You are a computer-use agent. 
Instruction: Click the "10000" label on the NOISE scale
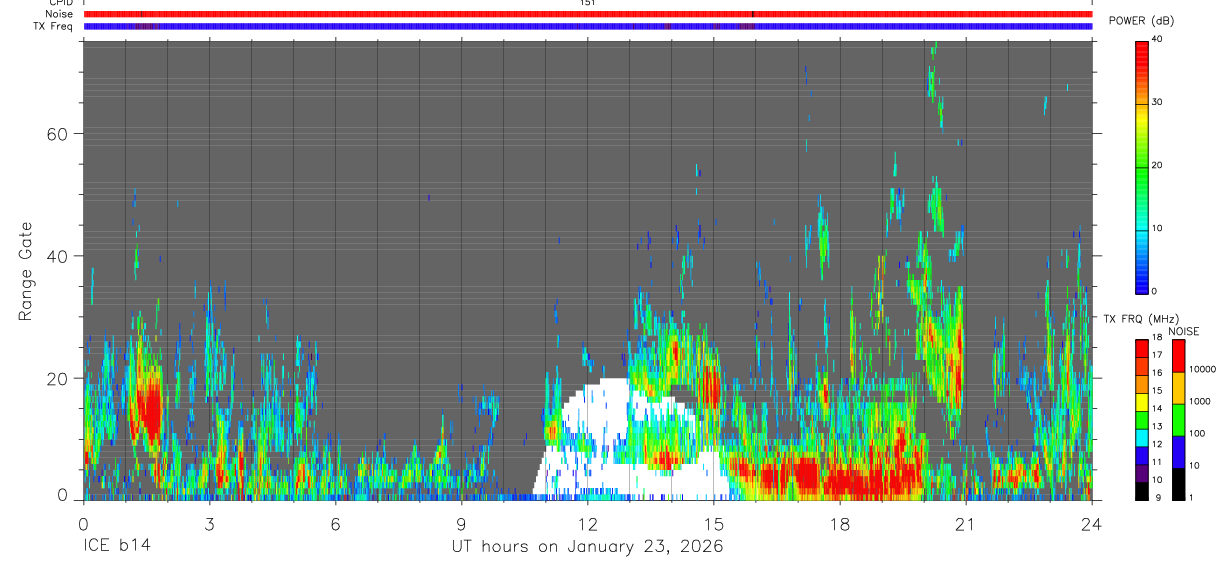[x=1201, y=369]
